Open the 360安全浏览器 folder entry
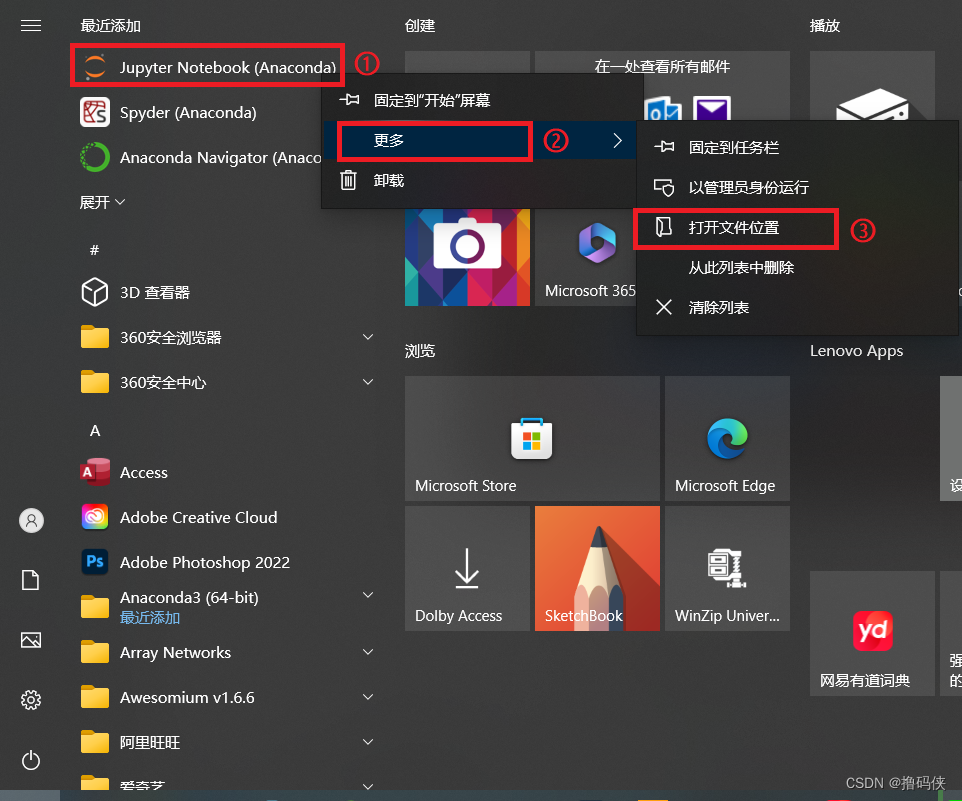Image resolution: width=962 pixels, height=801 pixels. [x=227, y=337]
